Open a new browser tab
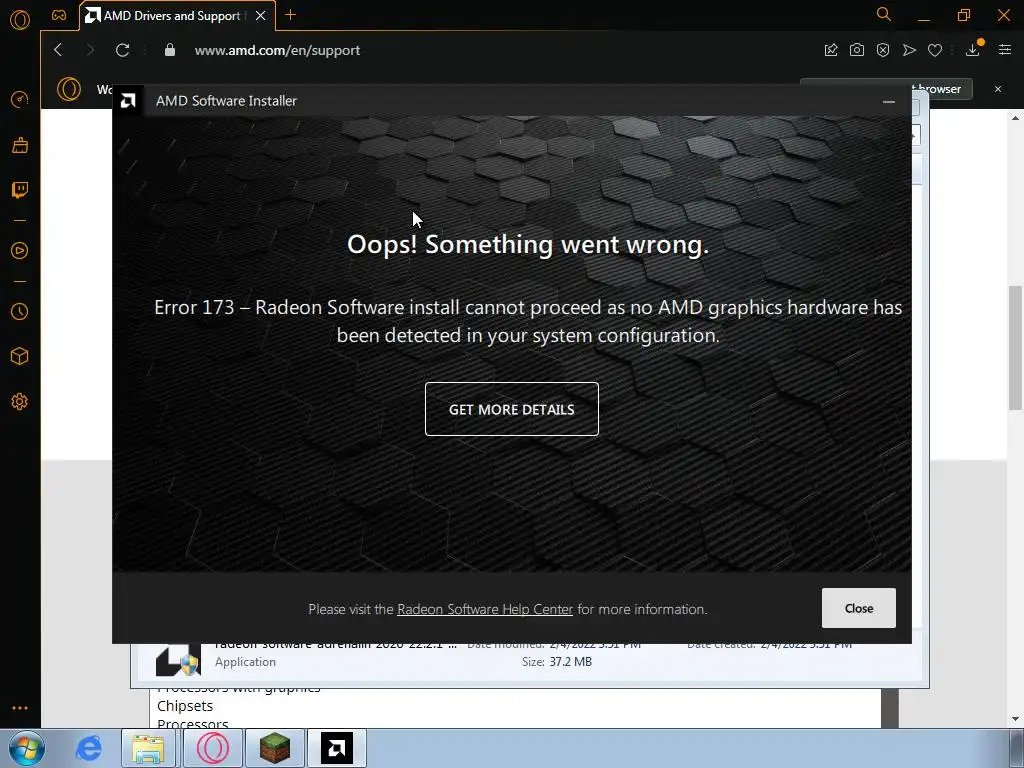 pos(291,15)
